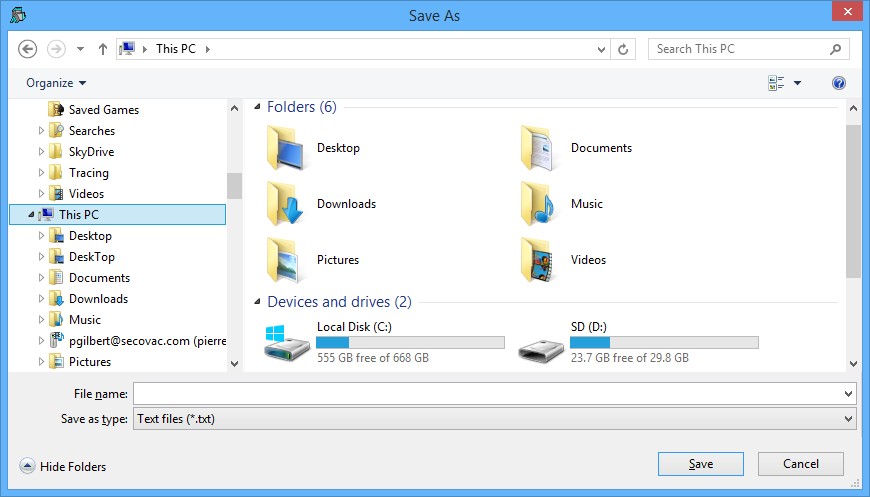The image size is (870, 497).
Task: Click the main pane scrollbar down arrow
Action: [853, 364]
